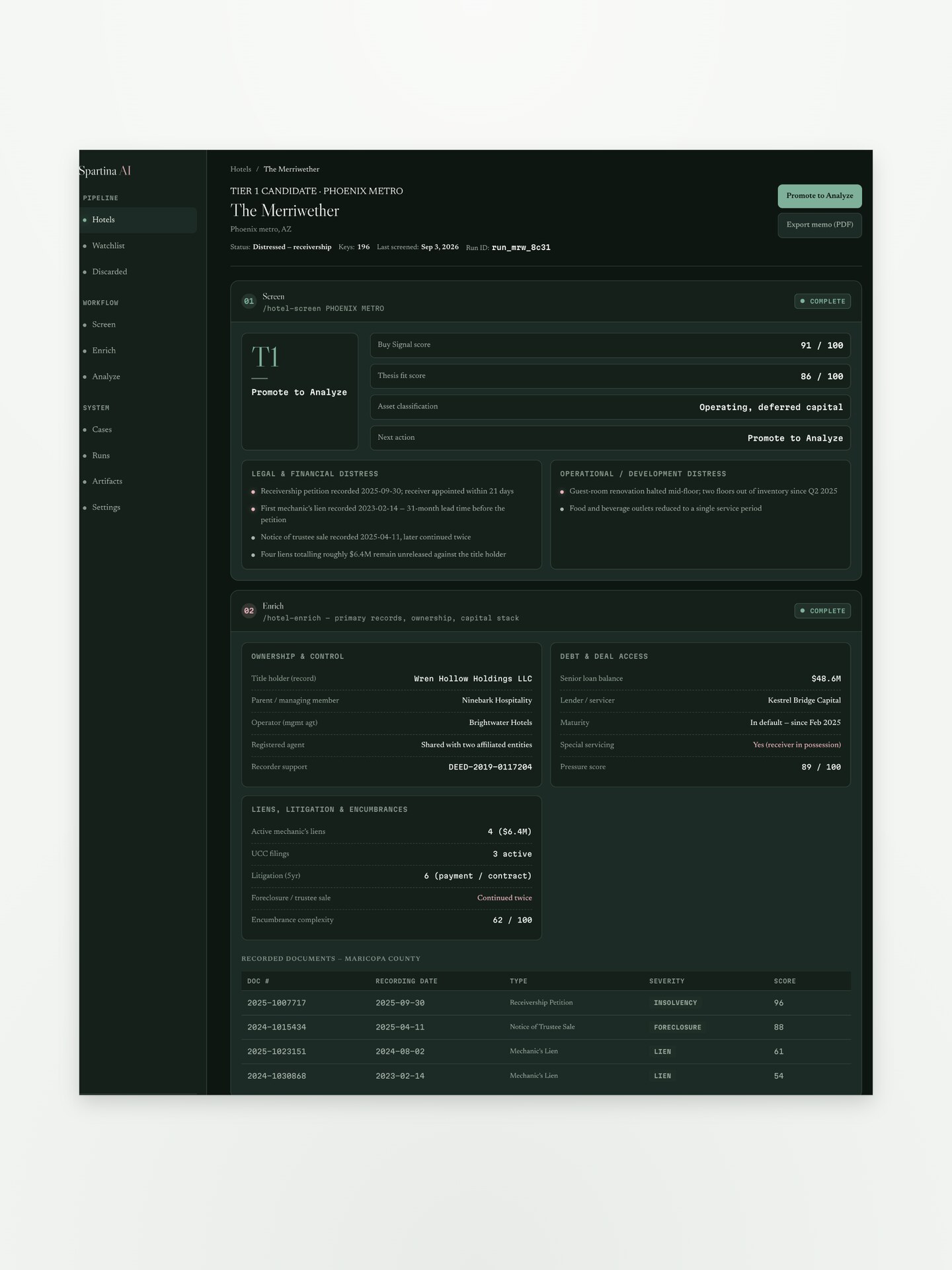
Task: Click the Buy Signal score row
Action: pos(610,345)
